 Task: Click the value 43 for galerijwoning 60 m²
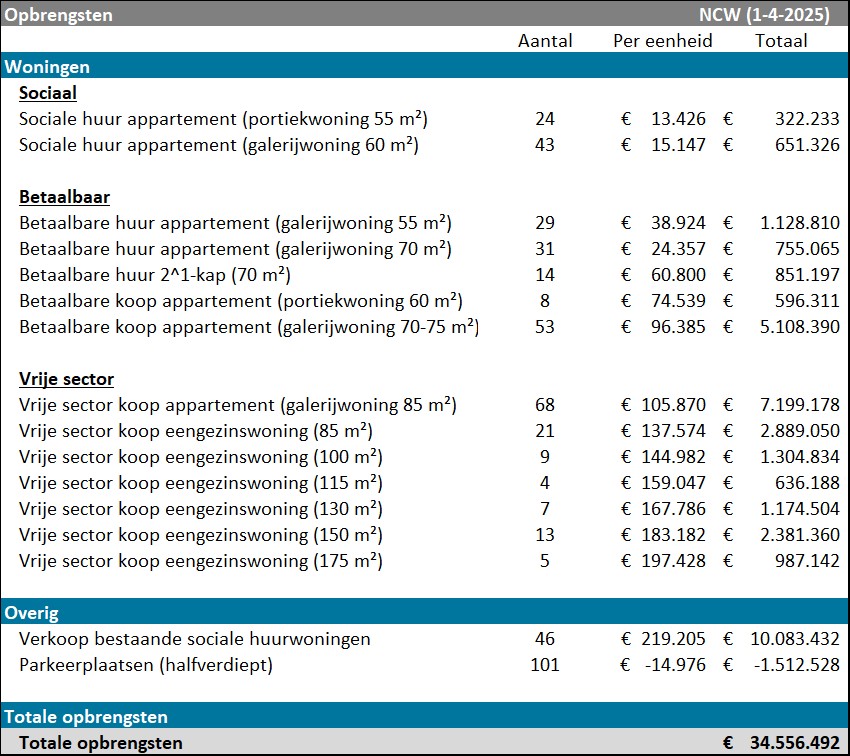click(x=545, y=144)
